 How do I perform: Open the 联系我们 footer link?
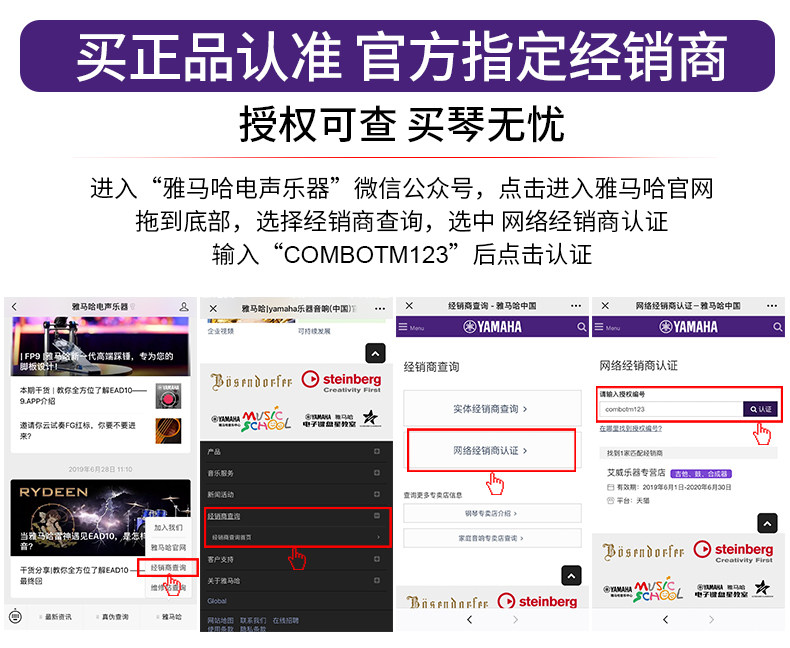(253, 620)
